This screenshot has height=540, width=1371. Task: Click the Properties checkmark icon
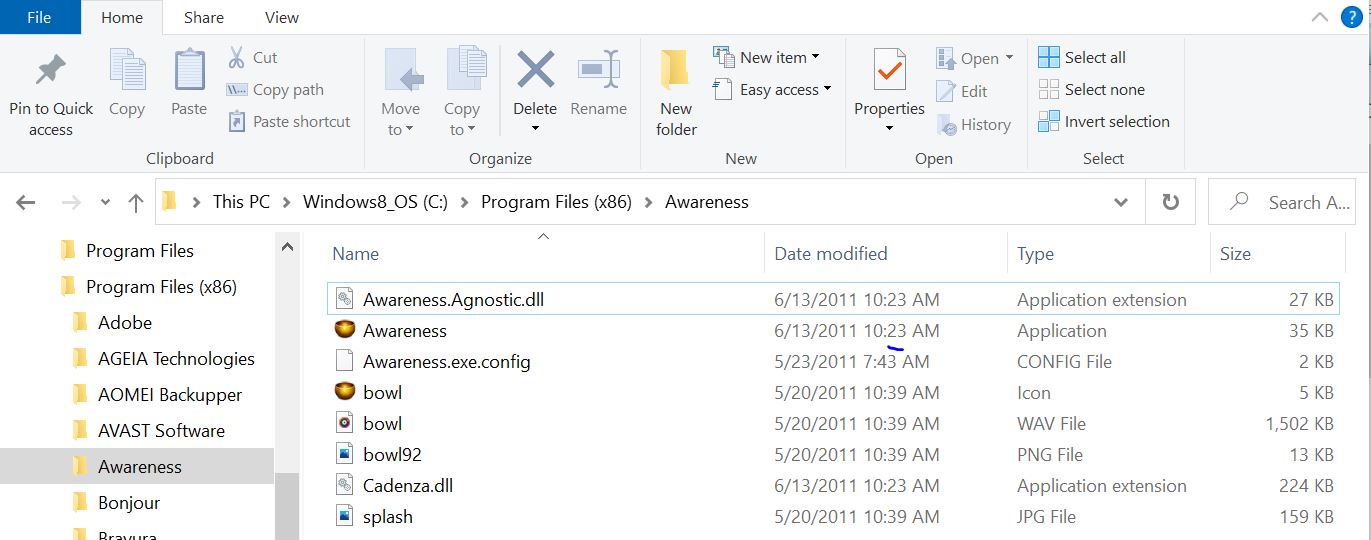point(889,72)
